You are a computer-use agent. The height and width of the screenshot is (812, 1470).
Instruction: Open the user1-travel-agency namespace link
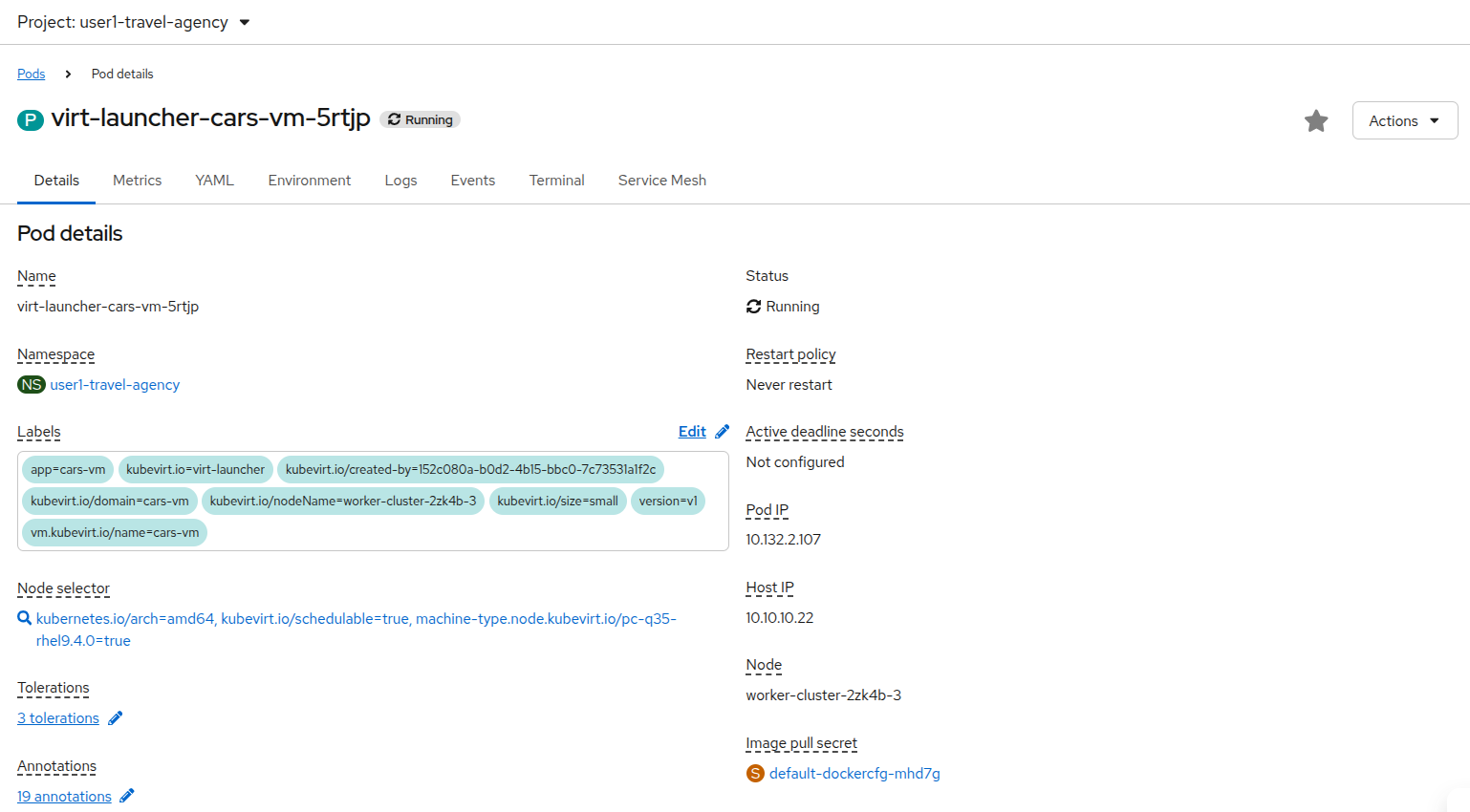pyautogui.click(x=115, y=384)
